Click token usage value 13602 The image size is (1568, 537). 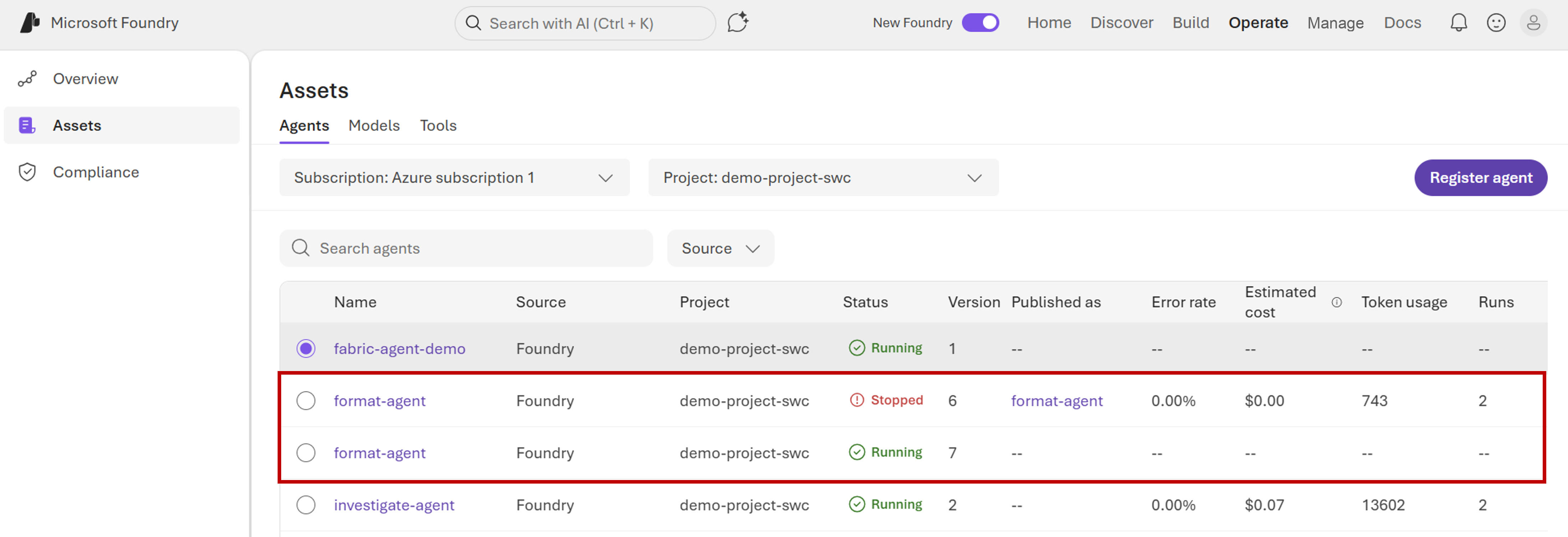[x=1383, y=505]
